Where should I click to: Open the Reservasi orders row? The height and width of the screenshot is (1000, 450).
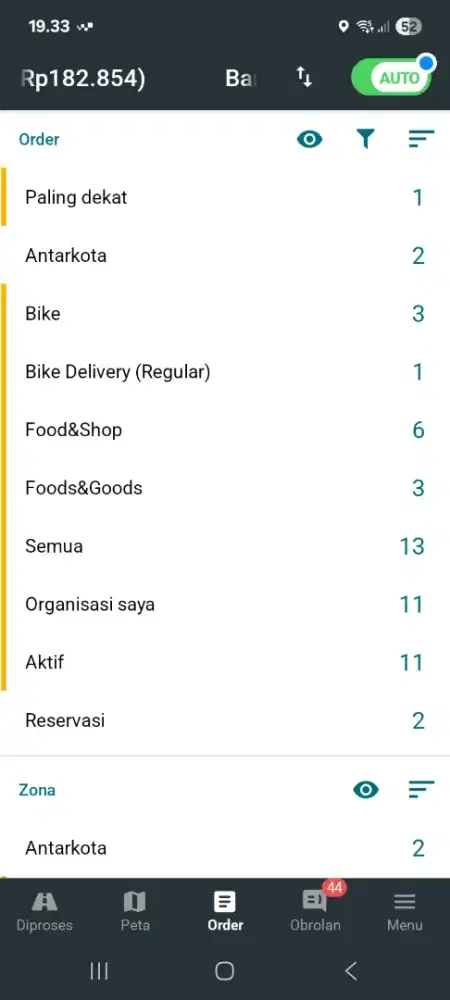[225, 721]
